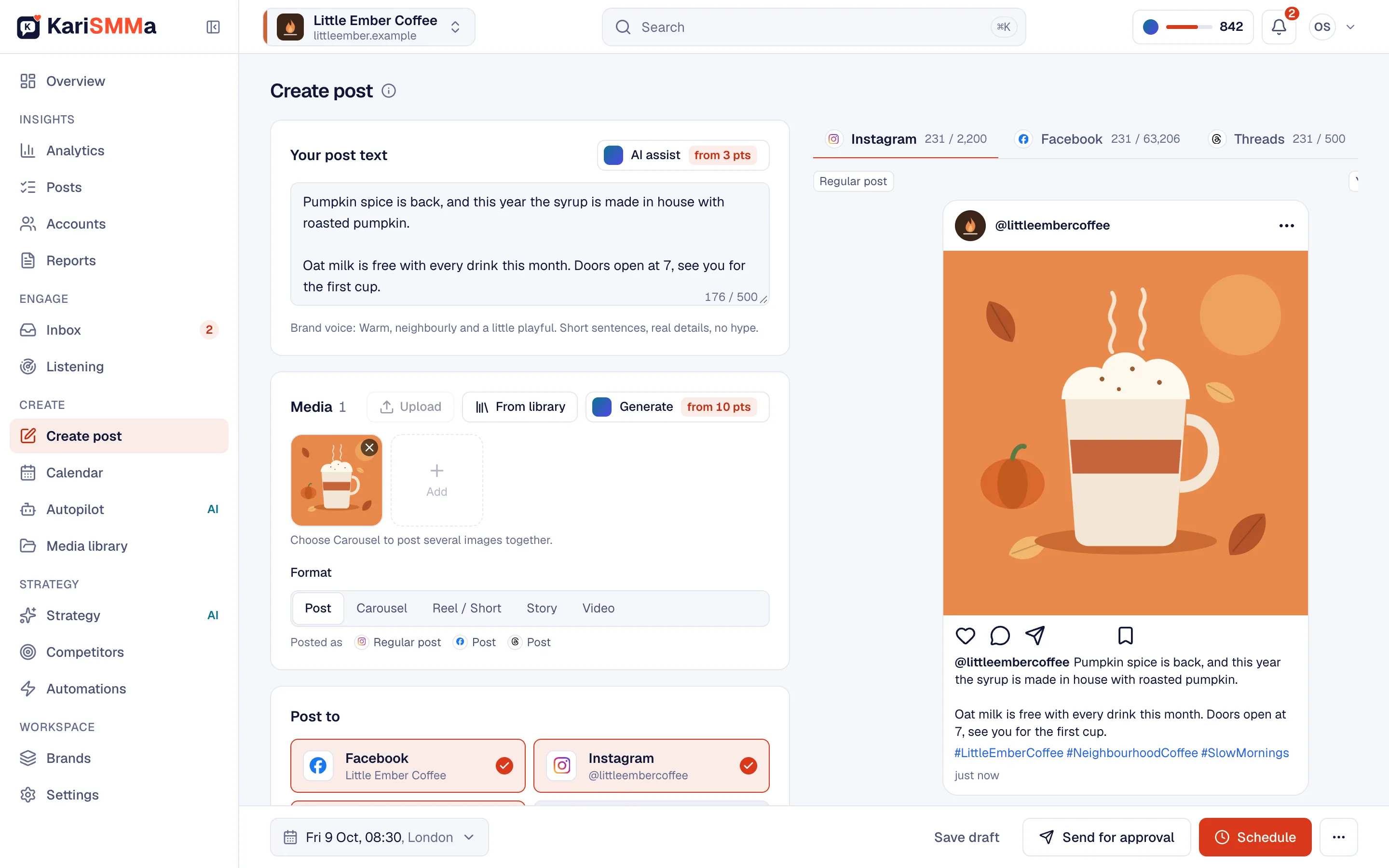Open the preview post three-dot menu
The width and height of the screenshot is (1389, 868).
pos(1286,226)
